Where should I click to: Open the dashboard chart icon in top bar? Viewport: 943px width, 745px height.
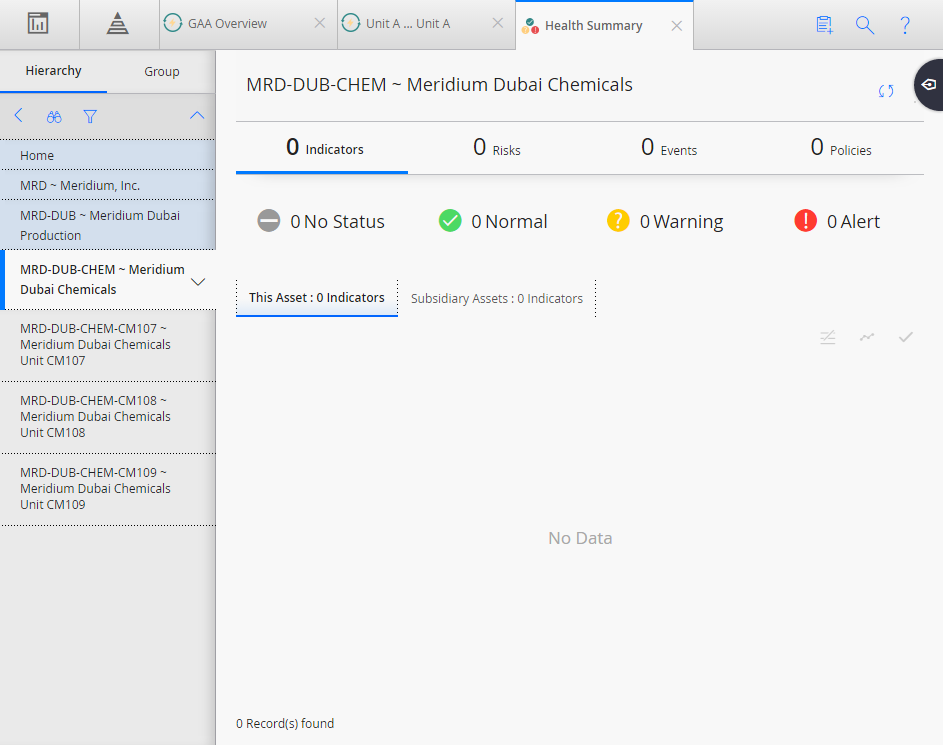38,24
